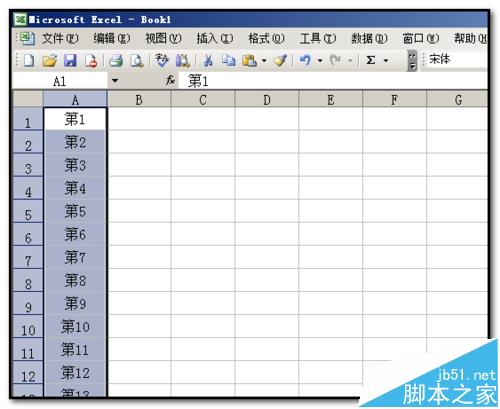Click the New blank workbook icon
500x409 pixels.
pyautogui.click(x=29, y=61)
